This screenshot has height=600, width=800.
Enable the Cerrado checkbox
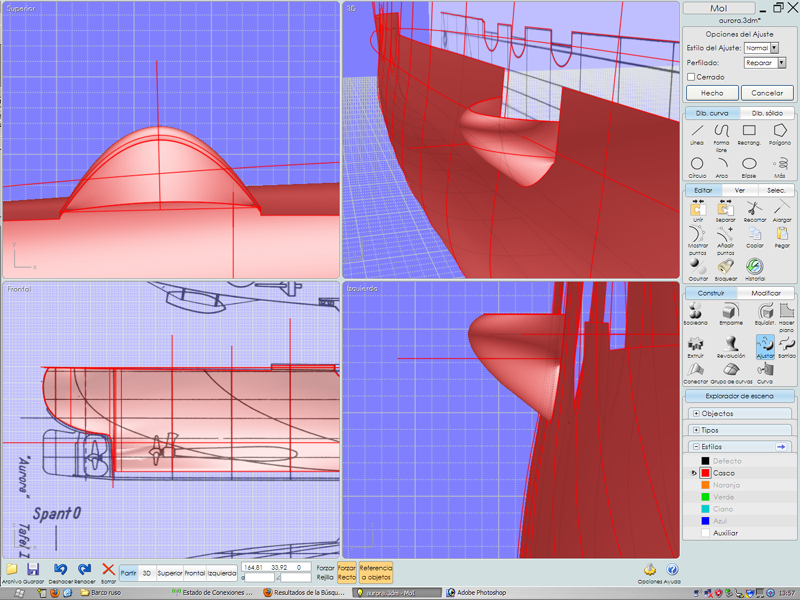(691, 77)
